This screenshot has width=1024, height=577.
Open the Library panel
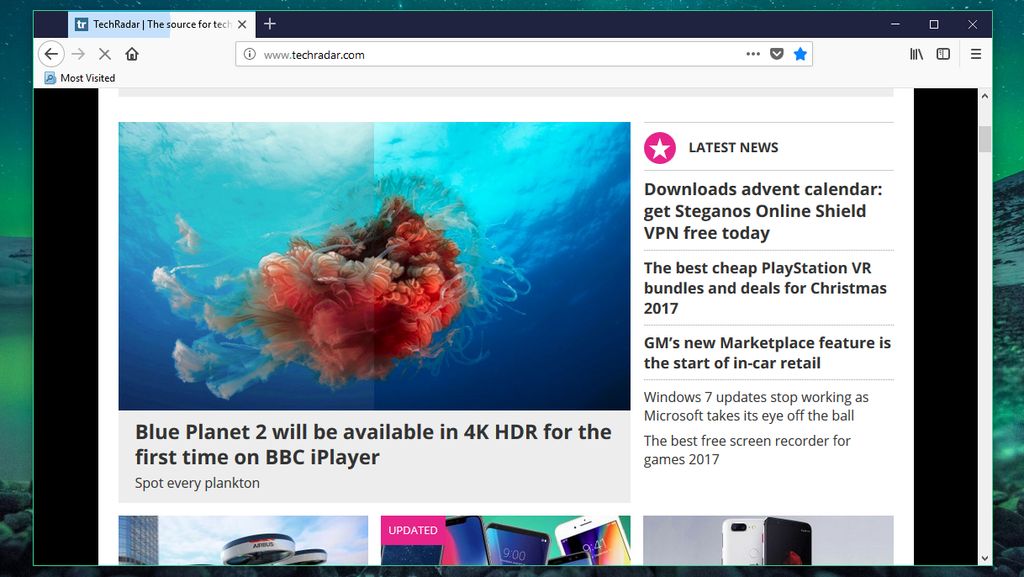click(916, 54)
